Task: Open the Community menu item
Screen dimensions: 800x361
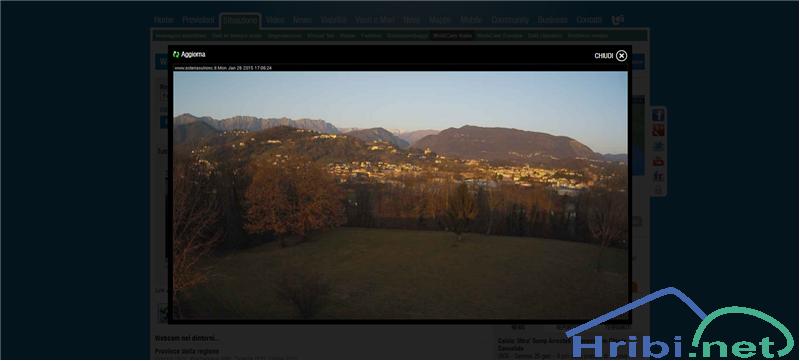Action: (510, 20)
